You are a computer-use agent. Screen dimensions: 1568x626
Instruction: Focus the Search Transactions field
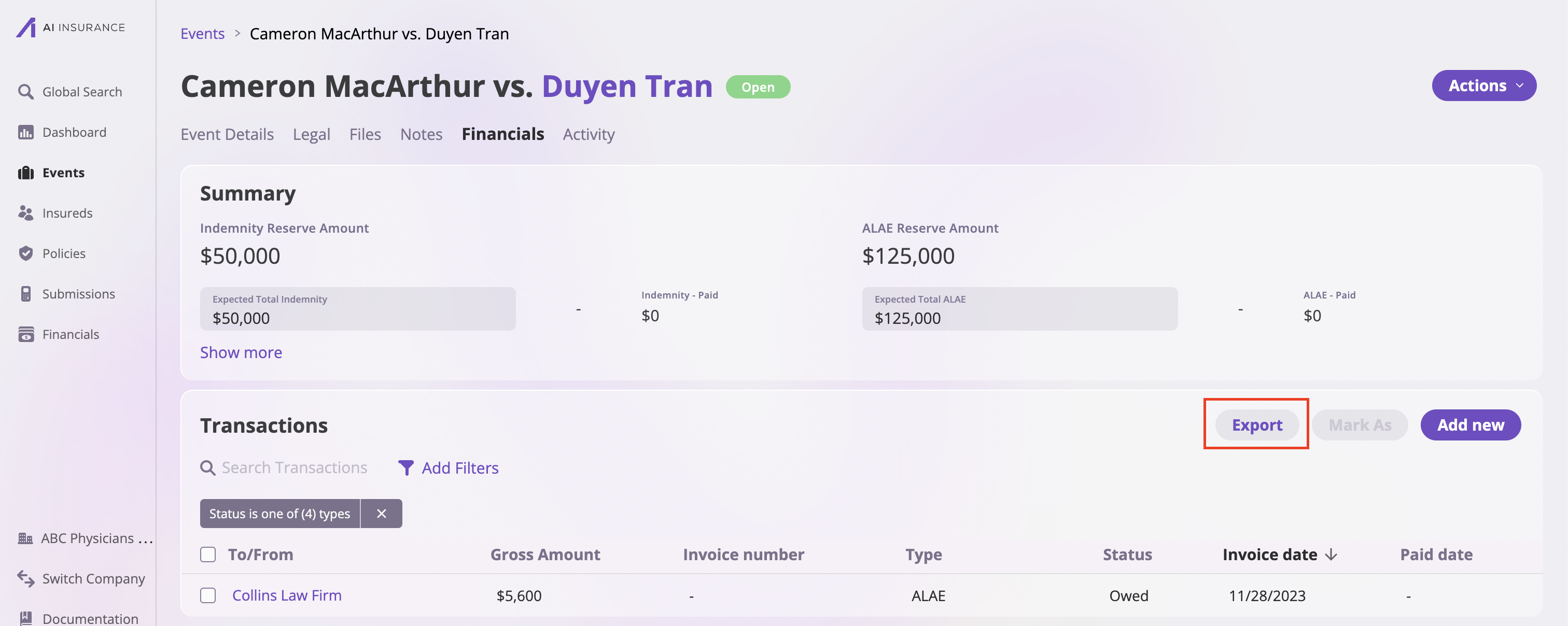[295, 468]
